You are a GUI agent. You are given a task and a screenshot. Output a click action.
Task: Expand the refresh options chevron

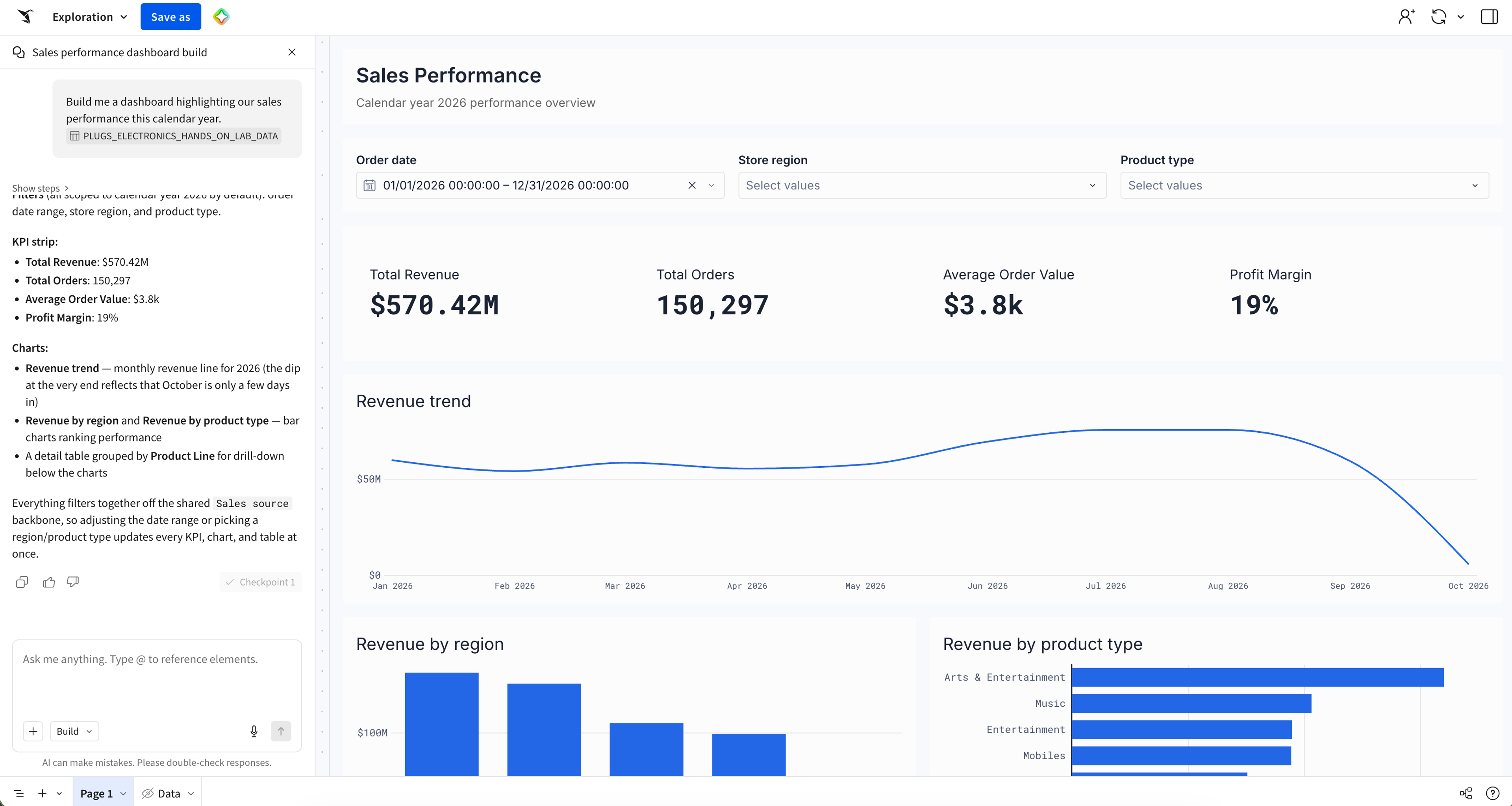[1461, 17]
